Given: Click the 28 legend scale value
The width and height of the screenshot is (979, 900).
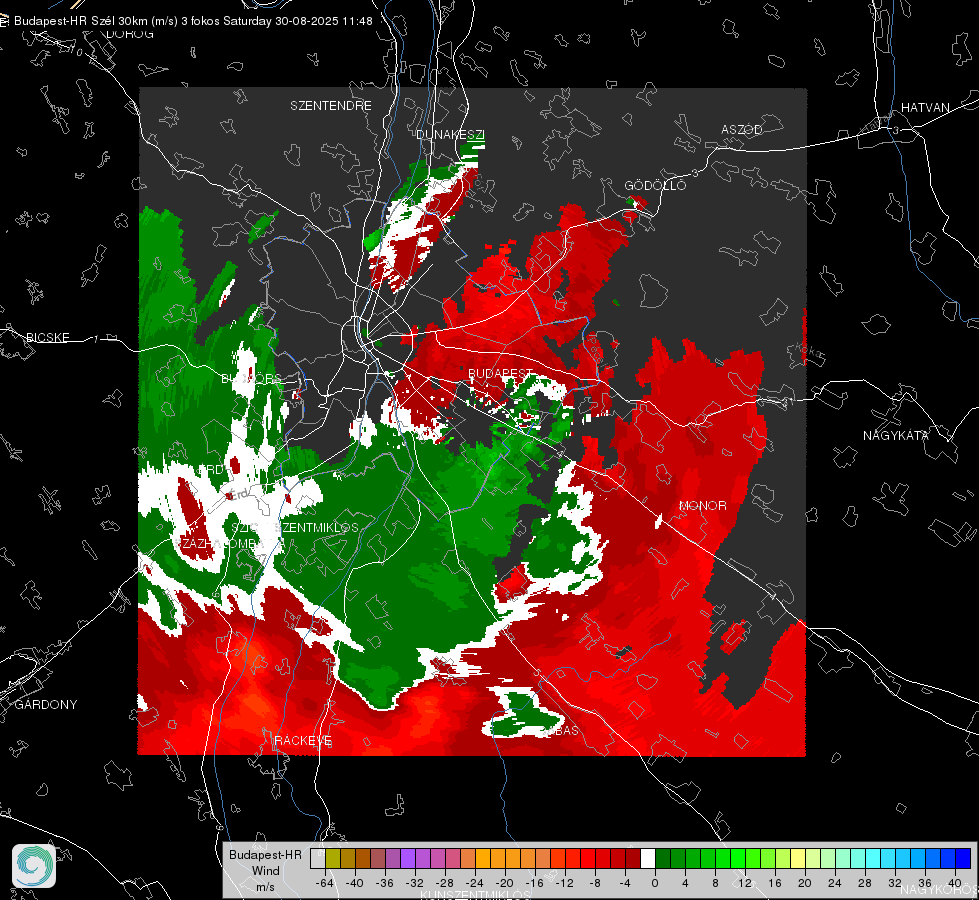Looking at the screenshot, I should (x=865, y=883).
